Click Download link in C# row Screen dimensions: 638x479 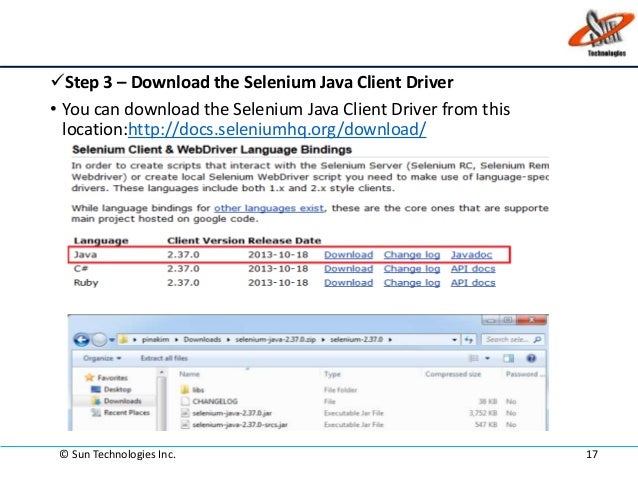[x=348, y=269]
